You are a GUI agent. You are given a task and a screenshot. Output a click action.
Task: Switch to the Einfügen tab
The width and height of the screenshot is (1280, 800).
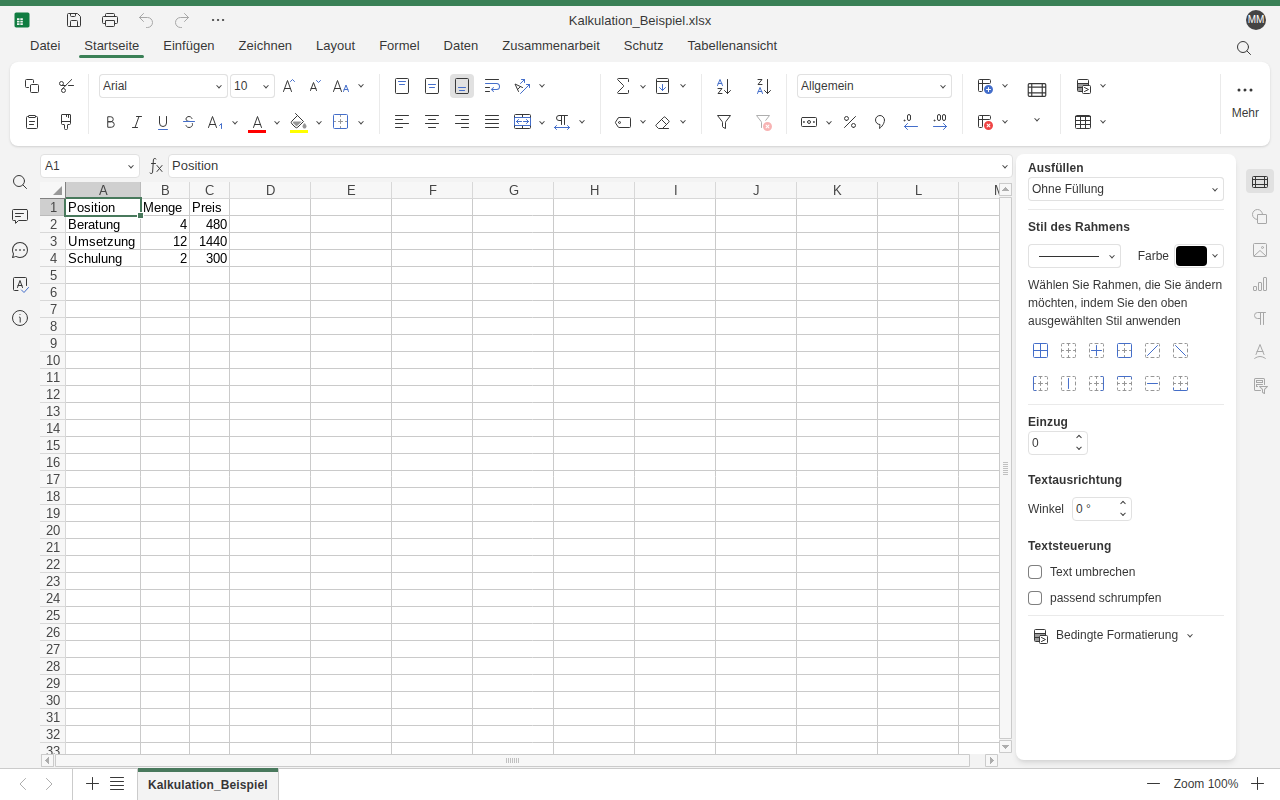coord(189,46)
